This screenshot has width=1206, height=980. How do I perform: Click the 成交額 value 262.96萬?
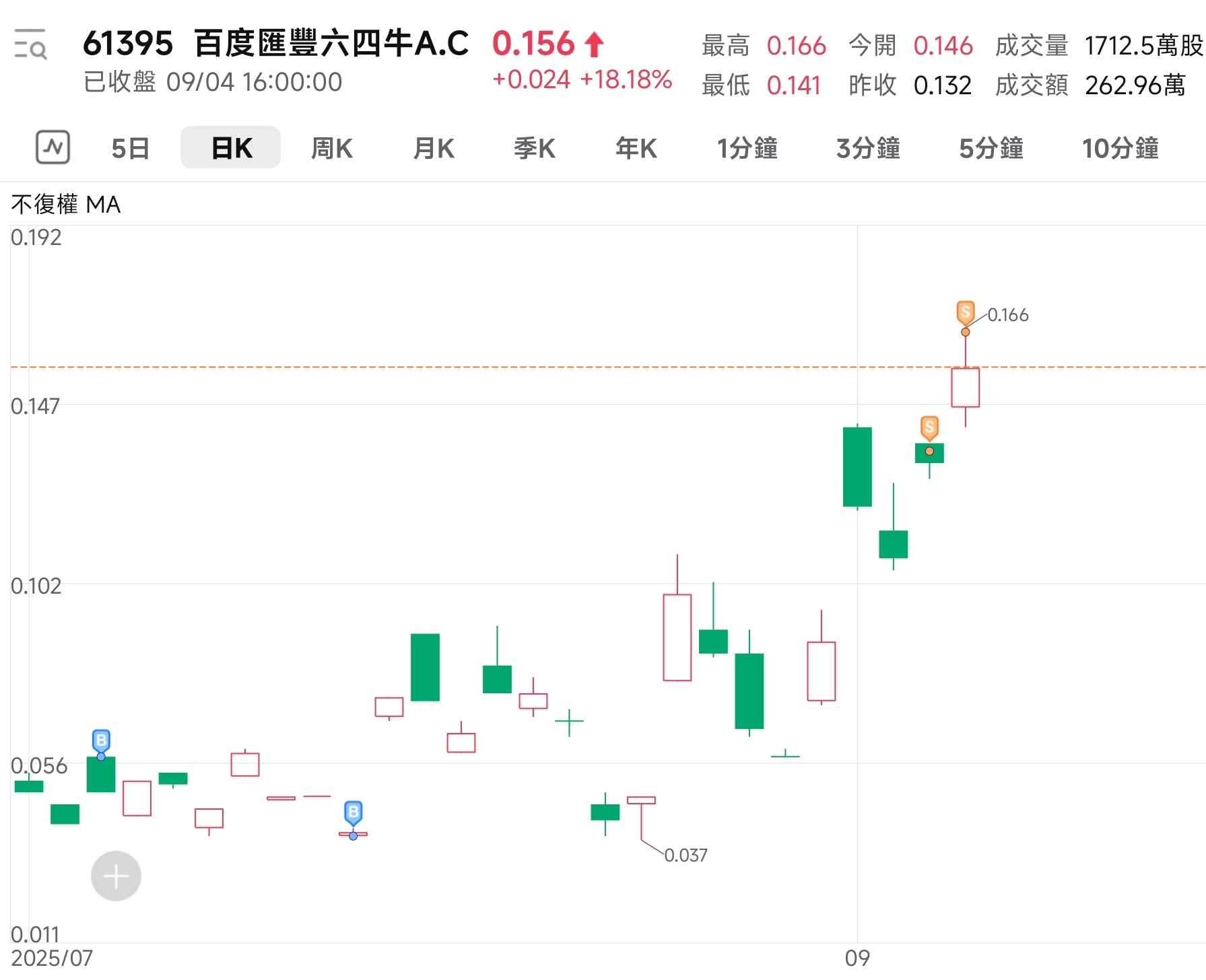click(1135, 85)
